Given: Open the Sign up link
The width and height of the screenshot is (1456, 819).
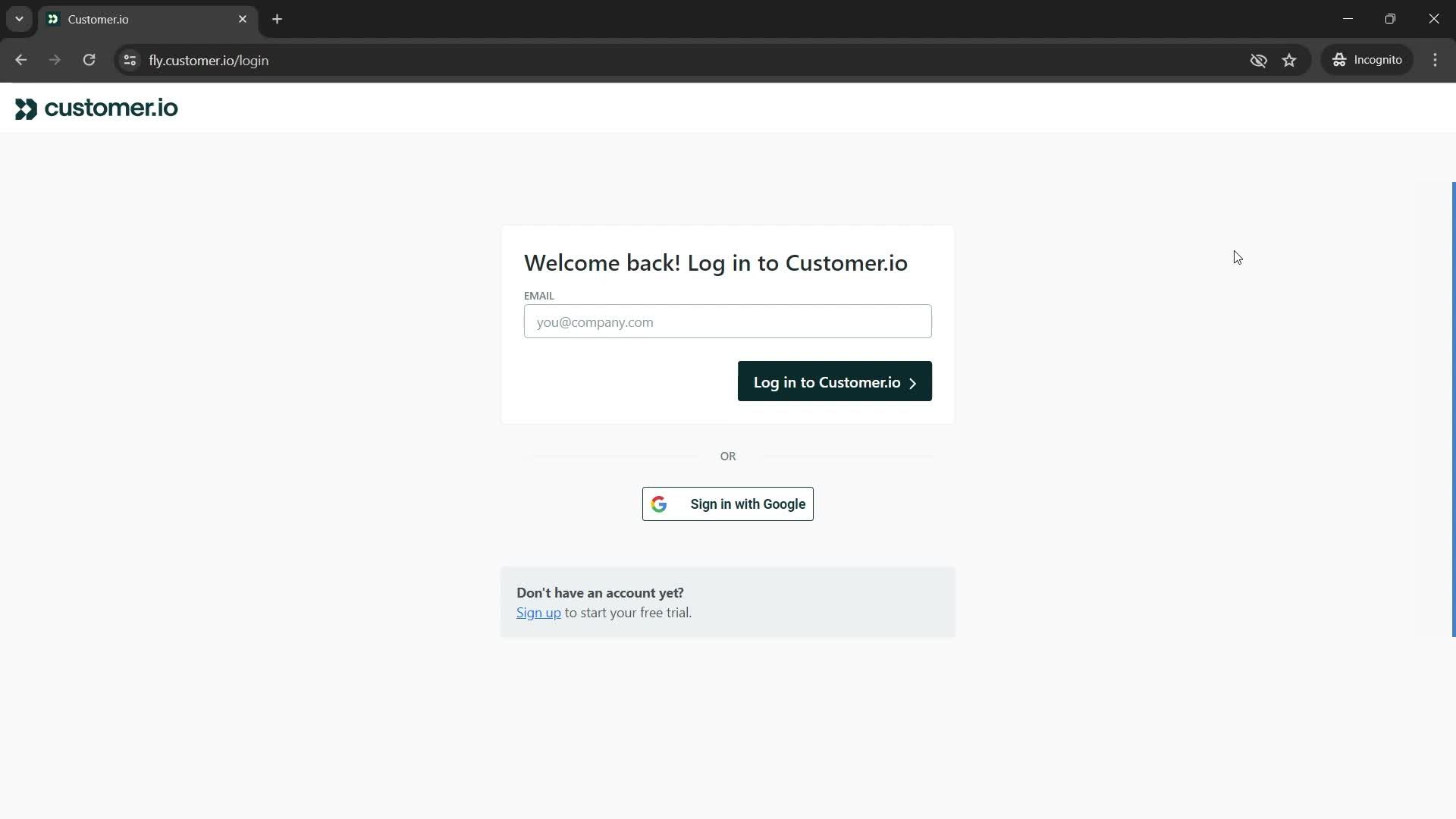Looking at the screenshot, I should tap(538, 613).
